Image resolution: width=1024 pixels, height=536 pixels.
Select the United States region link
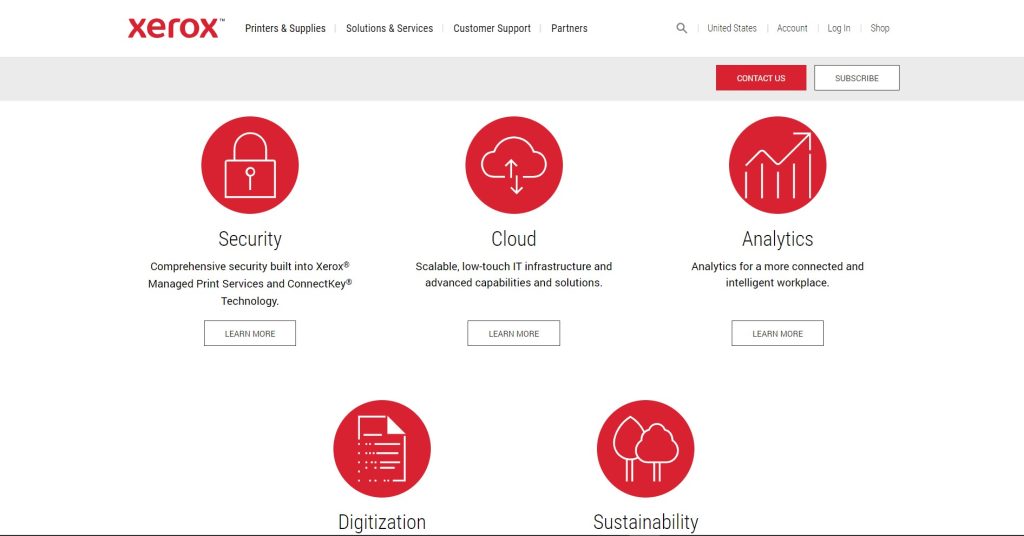click(x=731, y=28)
